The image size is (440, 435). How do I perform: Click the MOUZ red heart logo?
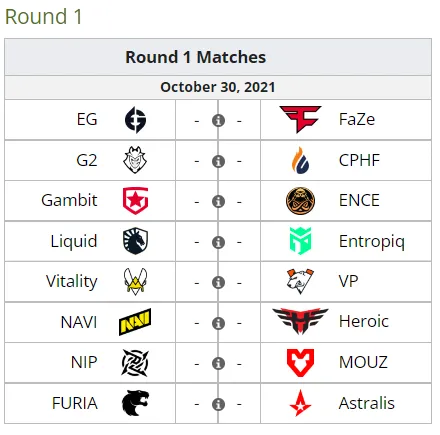300,363
